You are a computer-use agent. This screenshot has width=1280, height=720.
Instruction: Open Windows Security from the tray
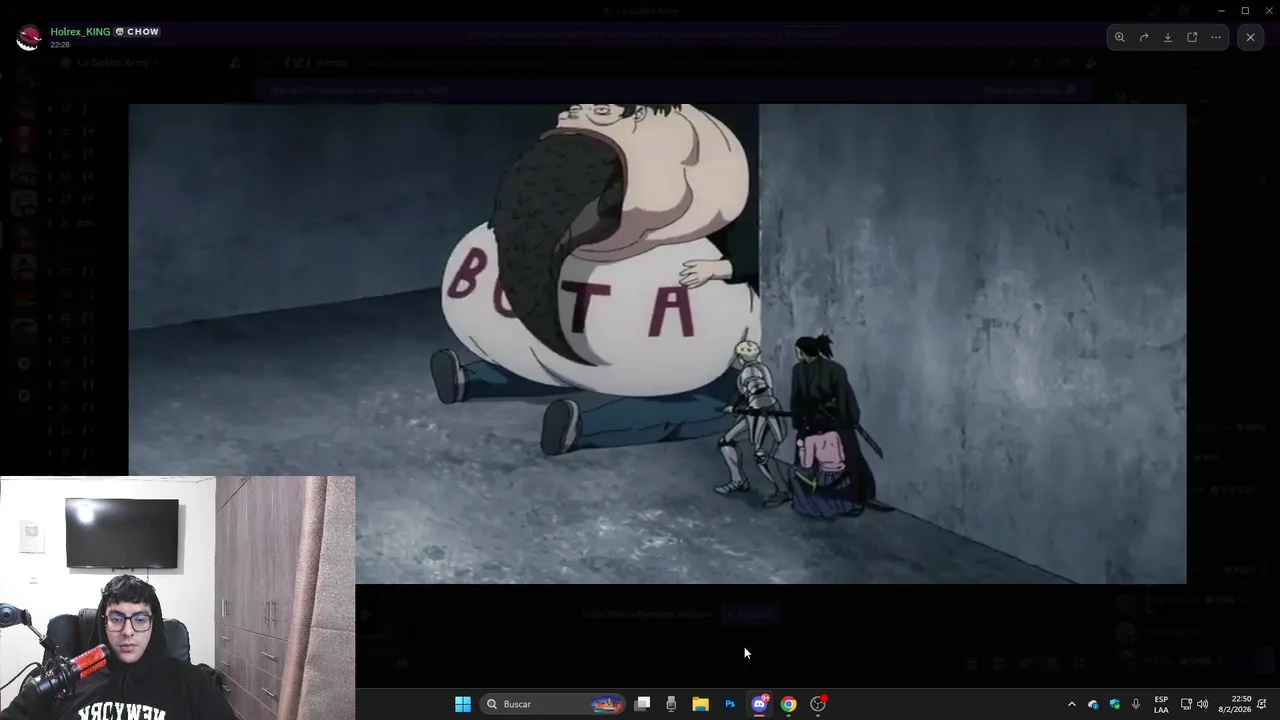click(1115, 704)
